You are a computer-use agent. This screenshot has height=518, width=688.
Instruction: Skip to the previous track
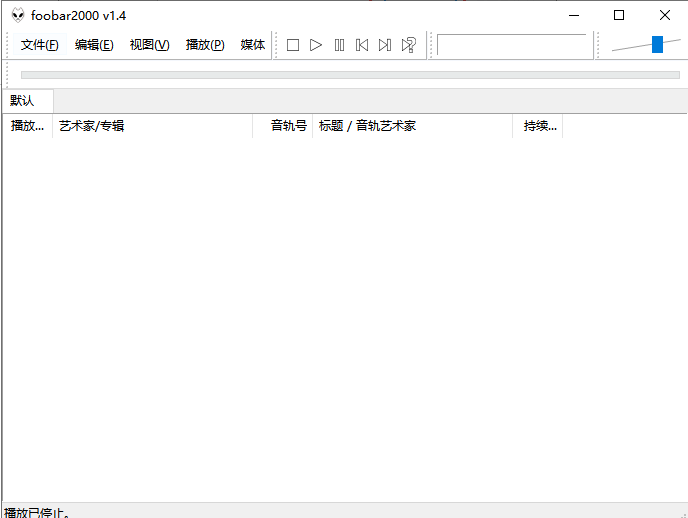[x=362, y=45]
